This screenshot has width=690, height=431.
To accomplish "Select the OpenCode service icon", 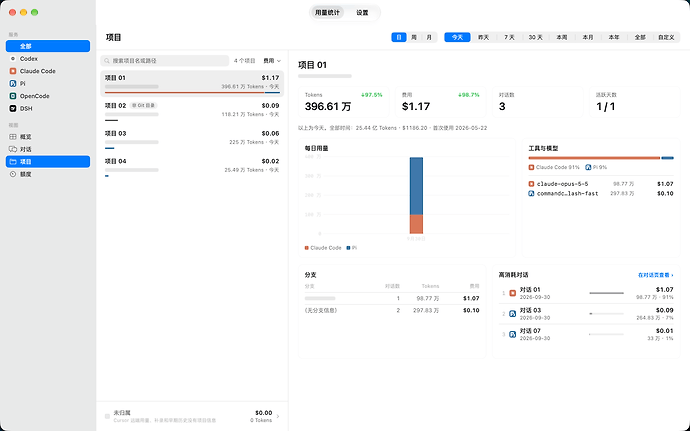I will [13, 96].
